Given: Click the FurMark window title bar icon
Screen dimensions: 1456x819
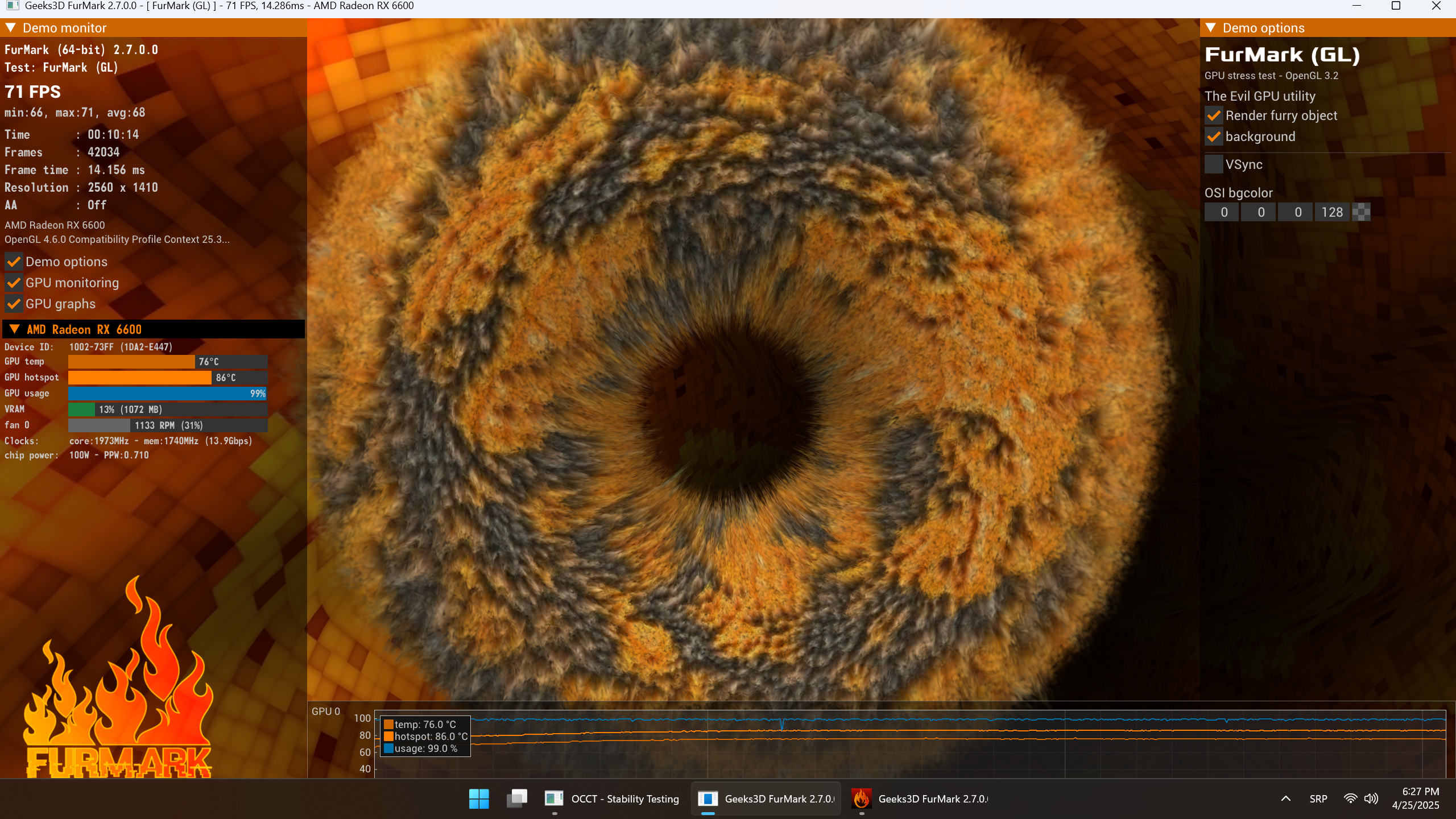Looking at the screenshot, I should tap(13, 6).
